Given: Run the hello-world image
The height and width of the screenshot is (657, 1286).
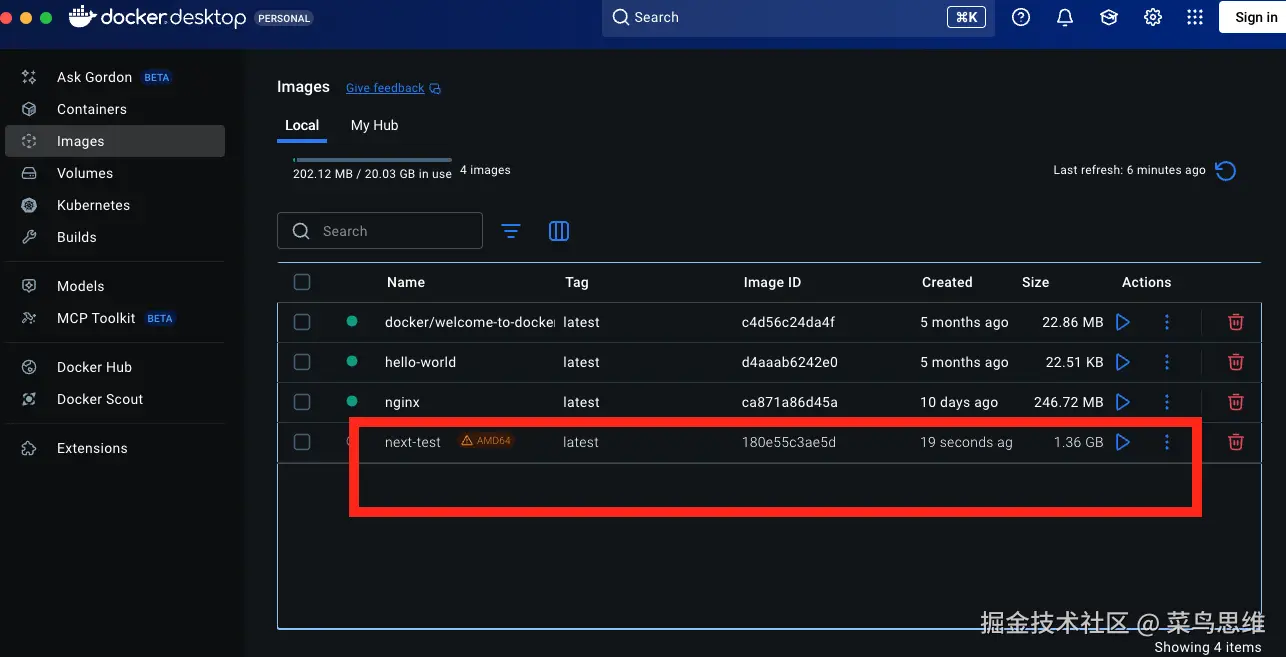Looking at the screenshot, I should tap(1123, 362).
